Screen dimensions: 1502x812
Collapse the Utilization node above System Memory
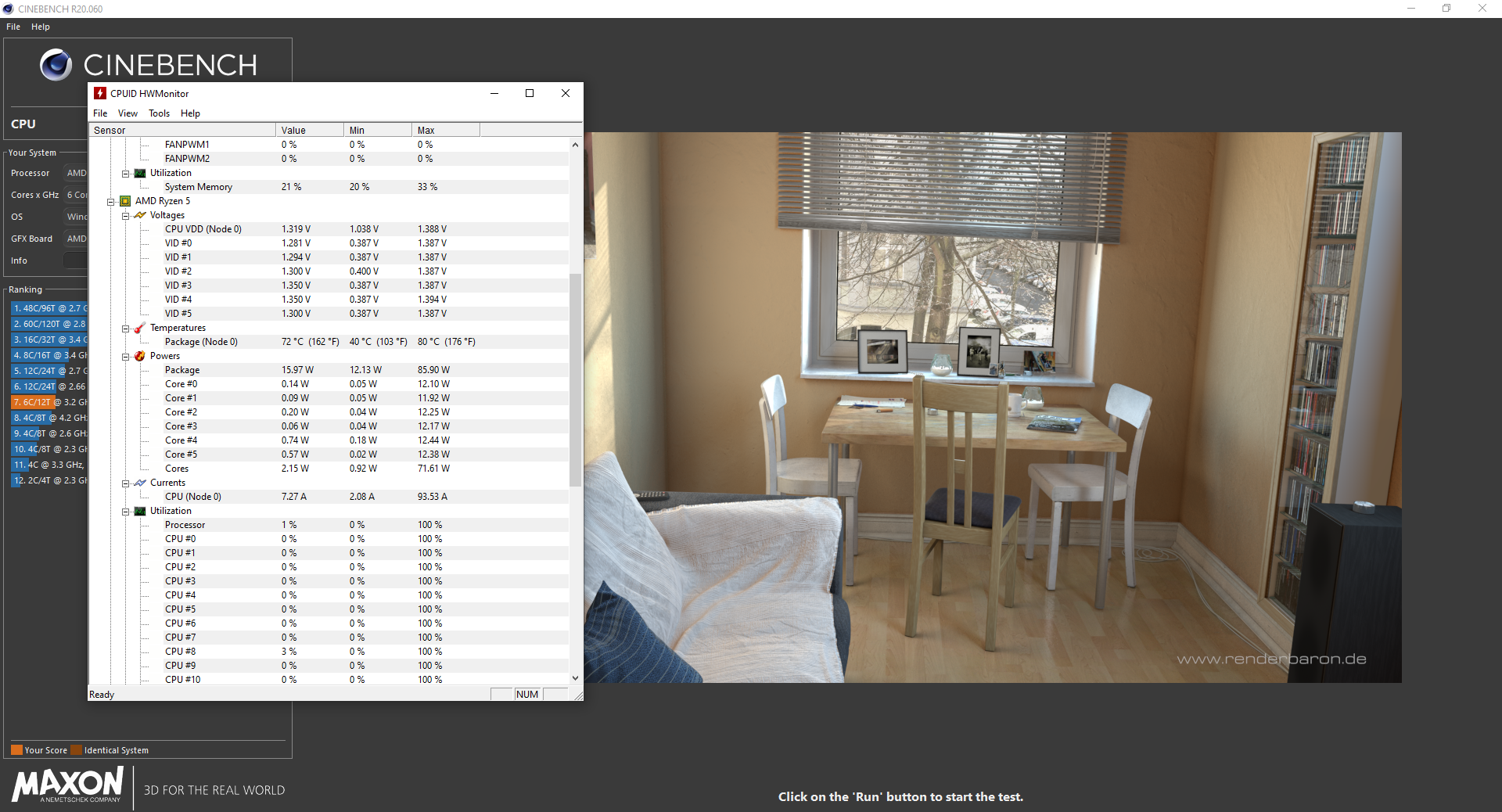(125, 174)
